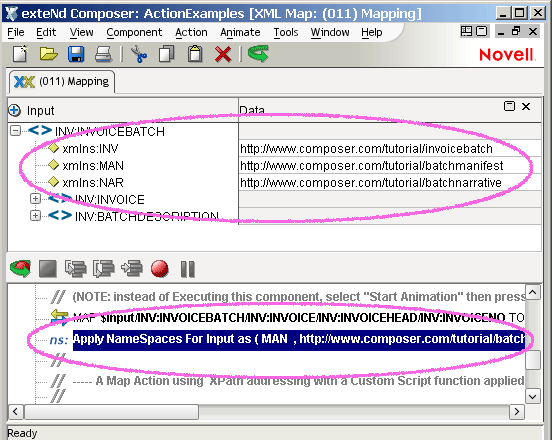Select the (011) Mapping tab
552x440 pixels.
(62, 82)
